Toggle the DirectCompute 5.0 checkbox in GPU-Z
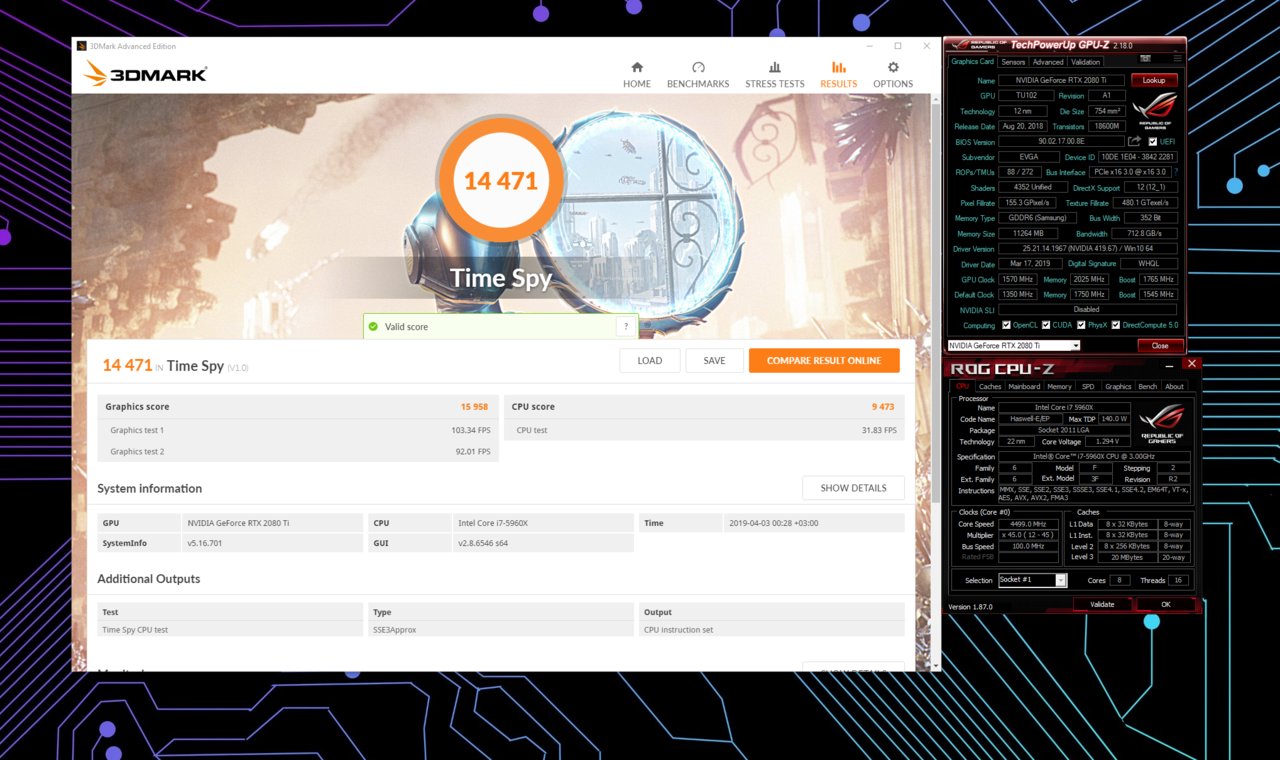The height and width of the screenshot is (760, 1280). click(1116, 325)
